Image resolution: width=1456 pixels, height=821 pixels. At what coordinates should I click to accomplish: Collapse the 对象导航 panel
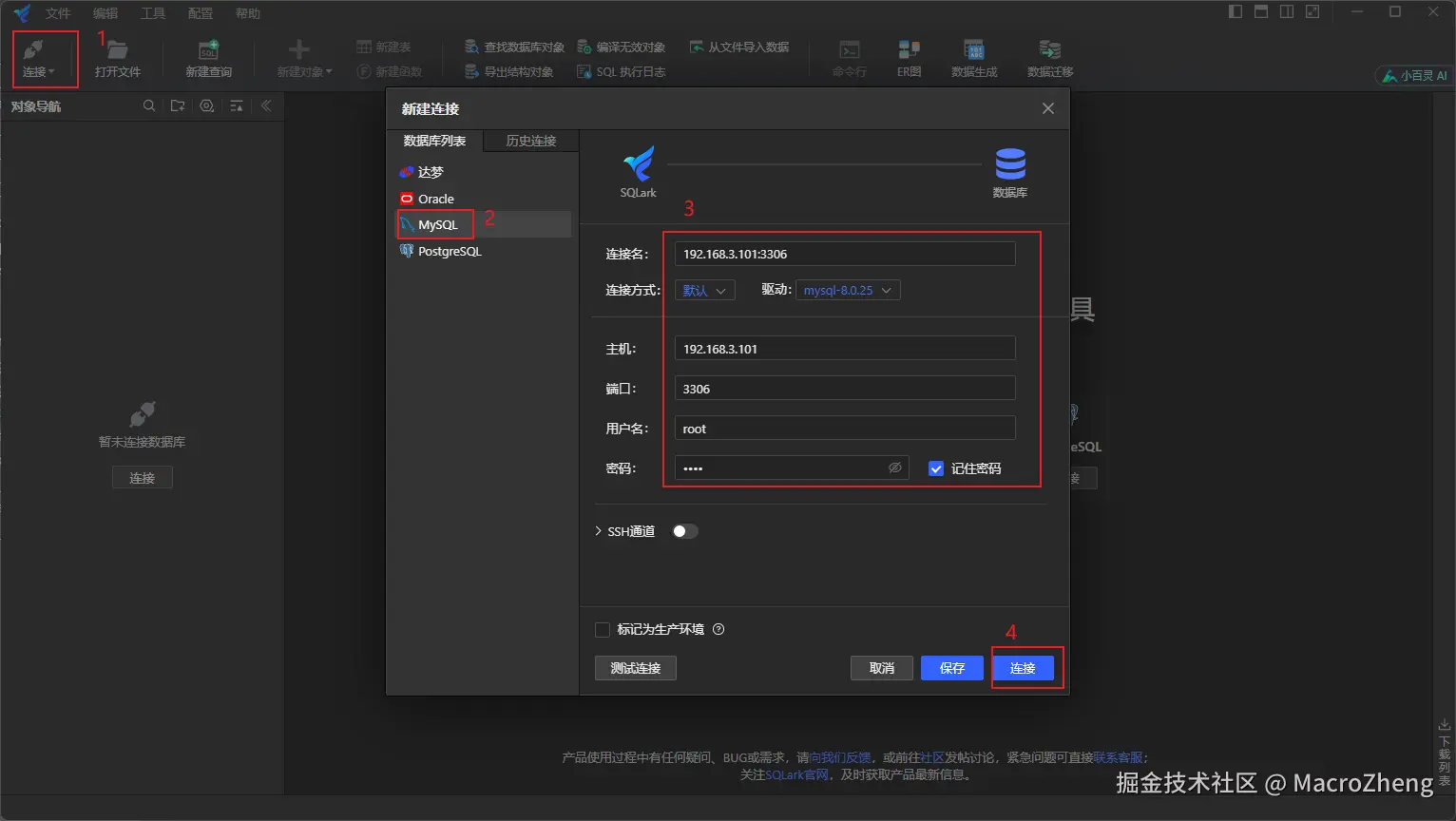pos(266,106)
